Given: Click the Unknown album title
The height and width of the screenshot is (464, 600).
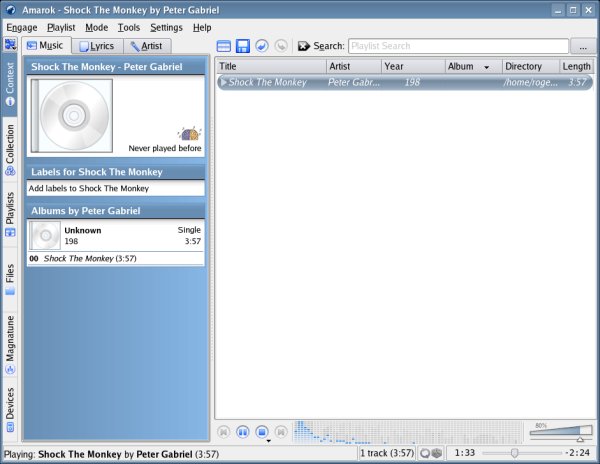Looking at the screenshot, I should tap(83, 230).
